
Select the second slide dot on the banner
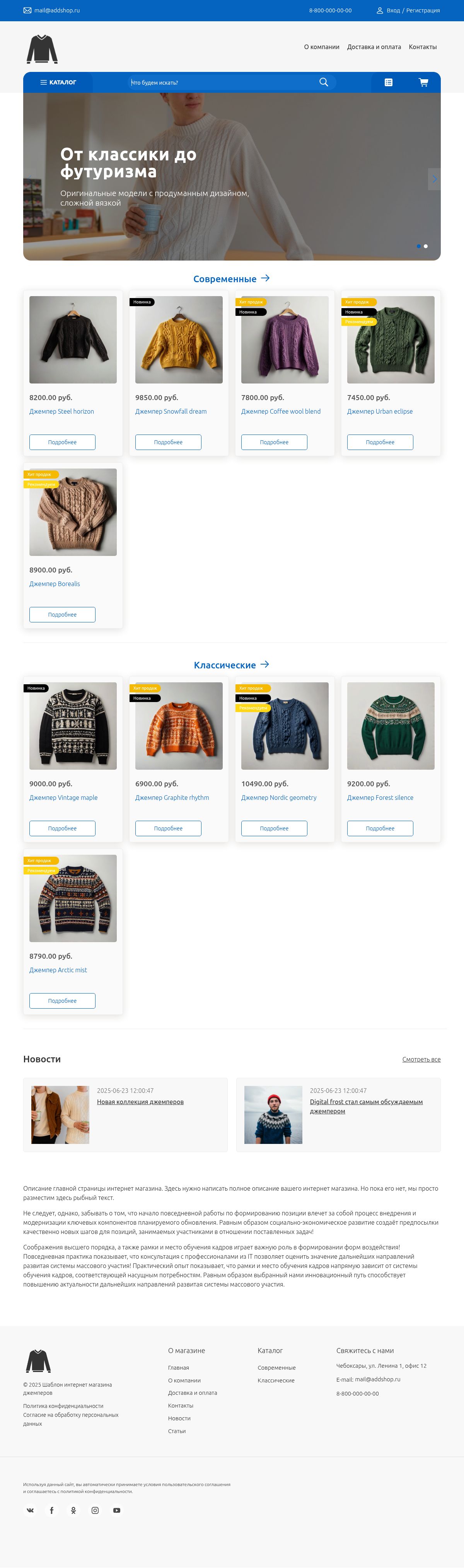[426, 246]
